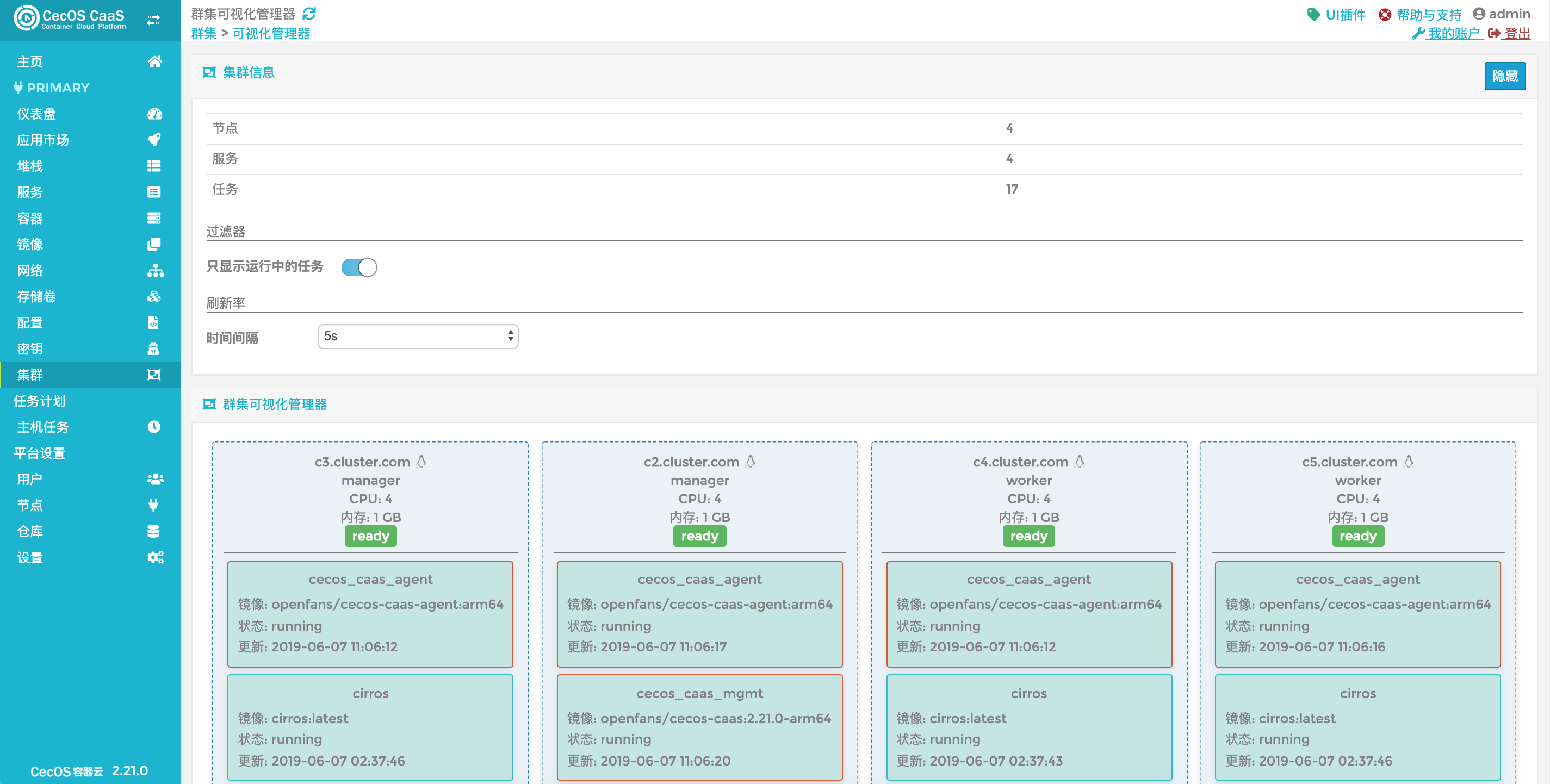Click the dashboard gauge icon in the sidebar
Viewport: 1550px width, 784px height.
[154, 114]
